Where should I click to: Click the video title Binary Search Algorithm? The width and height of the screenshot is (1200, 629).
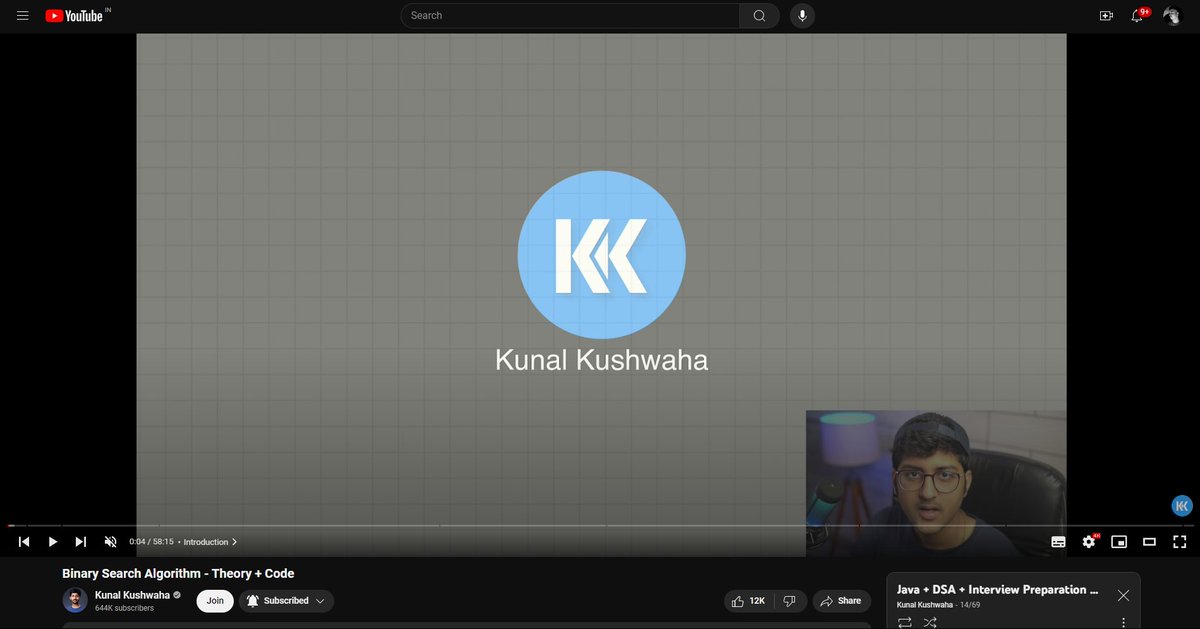pyautogui.click(x=178, y=574)
